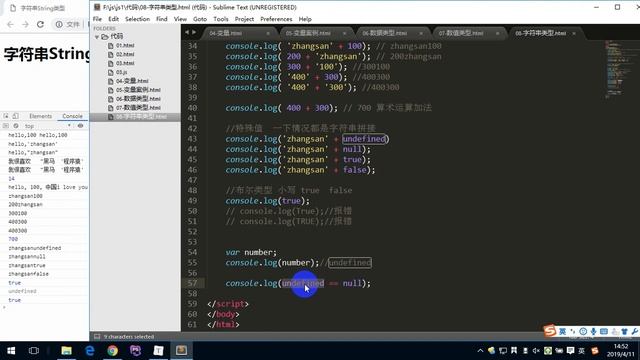The image size is (640, 360).
Task: Select 08-字符串类型.html in the sidebar
Action: click(x=141, y=117)
